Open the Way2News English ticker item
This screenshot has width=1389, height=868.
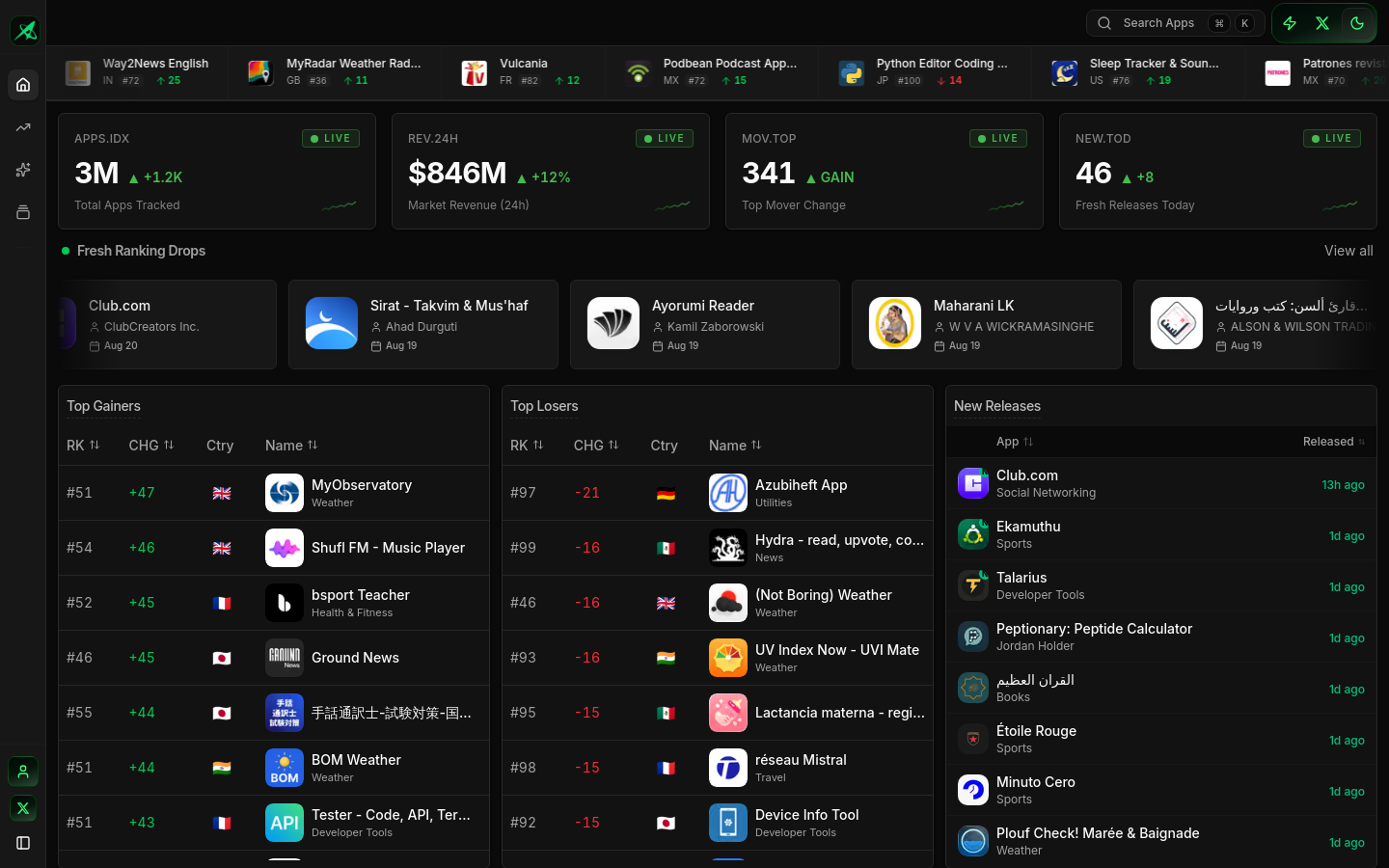pos(137,72)
